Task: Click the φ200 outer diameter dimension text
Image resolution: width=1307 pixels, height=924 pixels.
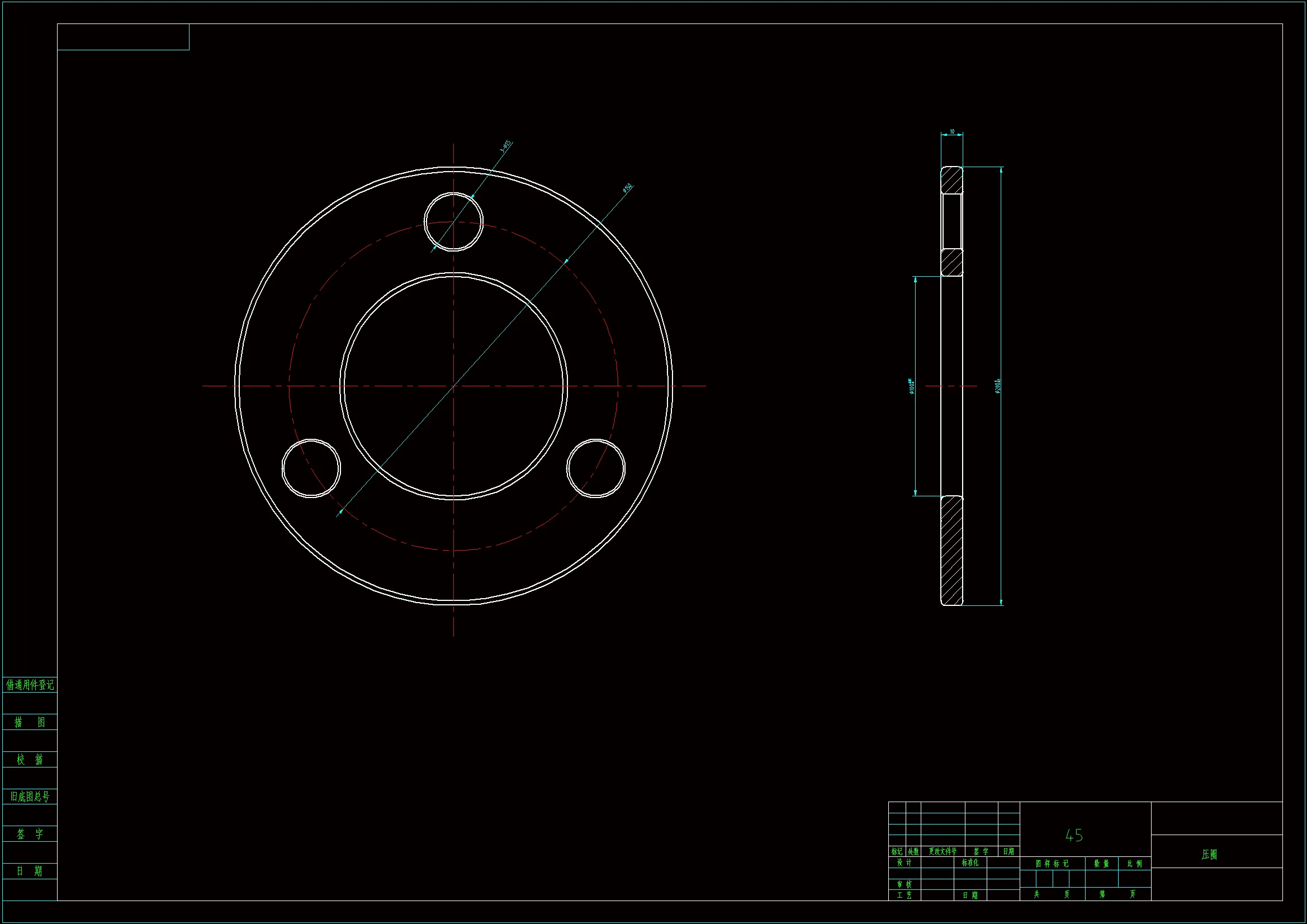Action: click(x=998, y=386)
